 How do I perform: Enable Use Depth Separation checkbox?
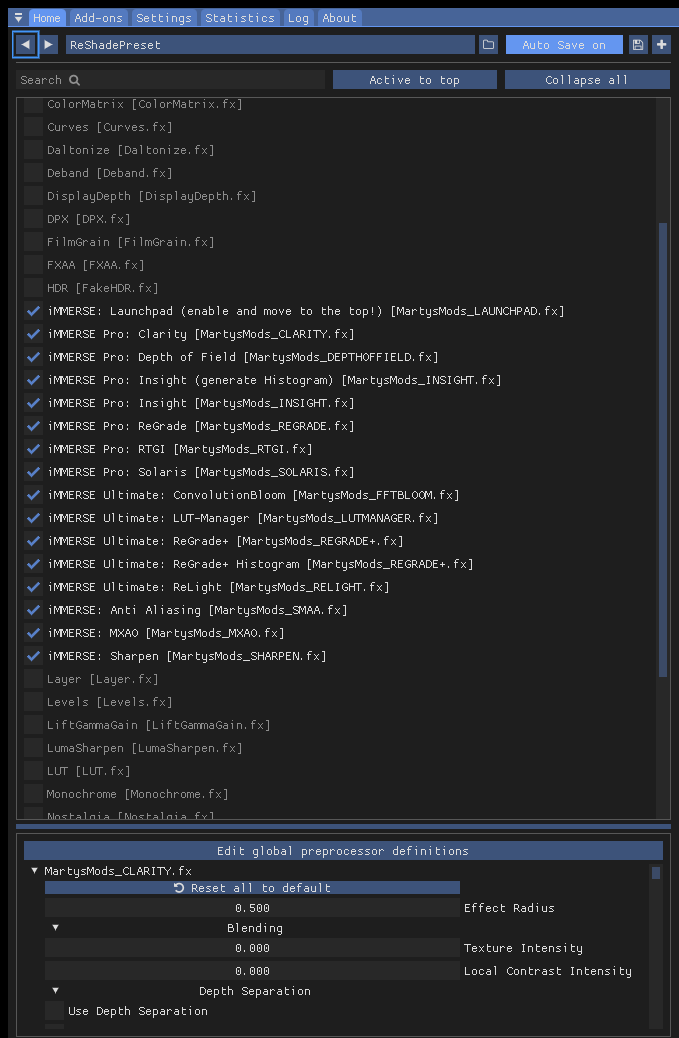(54, 1011)
